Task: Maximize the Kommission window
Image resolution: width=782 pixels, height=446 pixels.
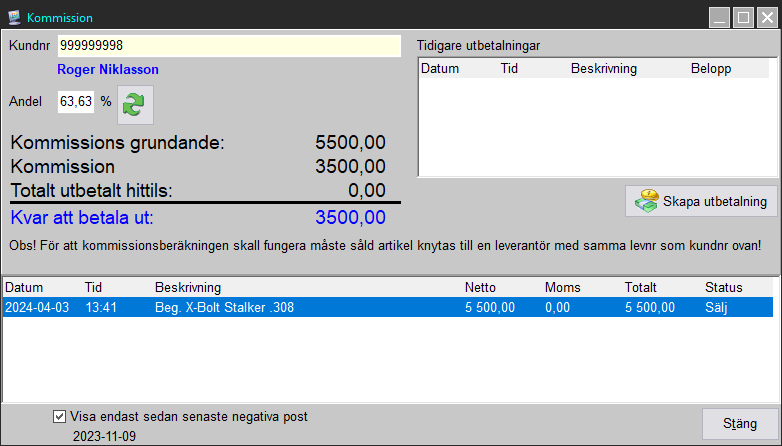Action: tap(743, 17)
